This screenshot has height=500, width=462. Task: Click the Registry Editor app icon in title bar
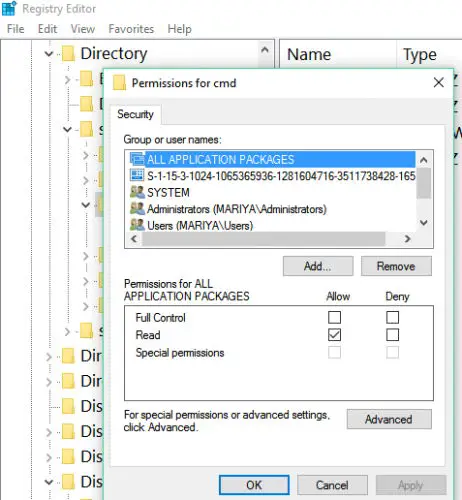click(9, 8)
